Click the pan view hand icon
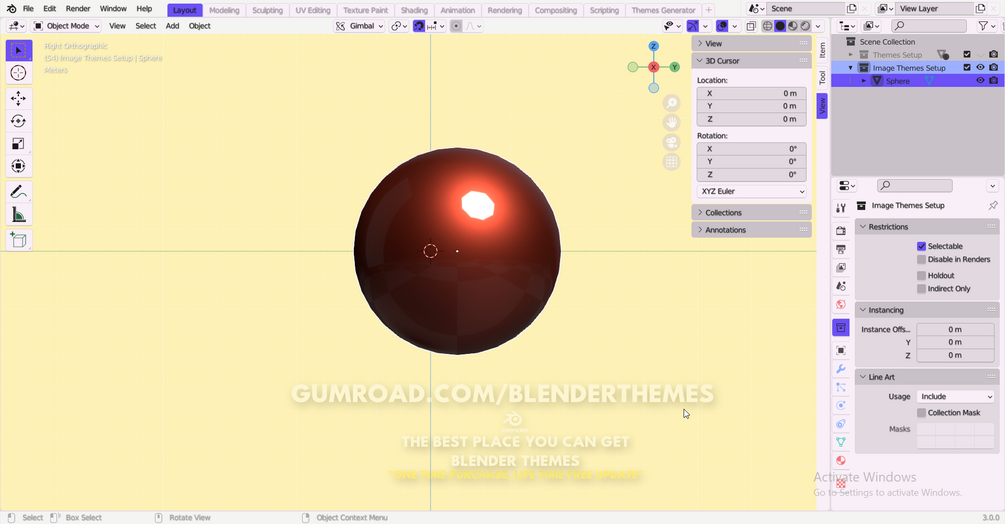1005x524 pixels. point(671,122)
